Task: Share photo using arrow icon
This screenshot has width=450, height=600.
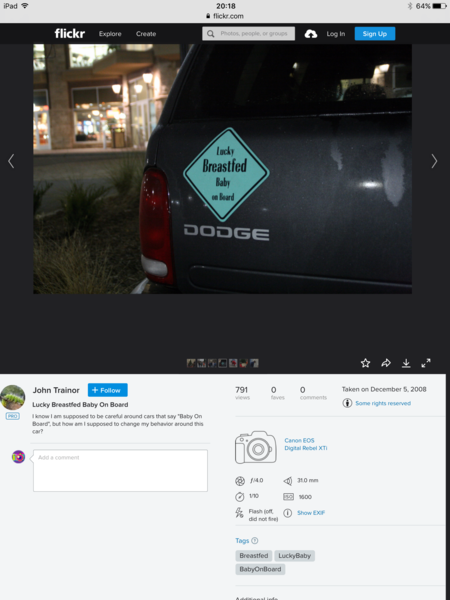Action: (386, 363)
